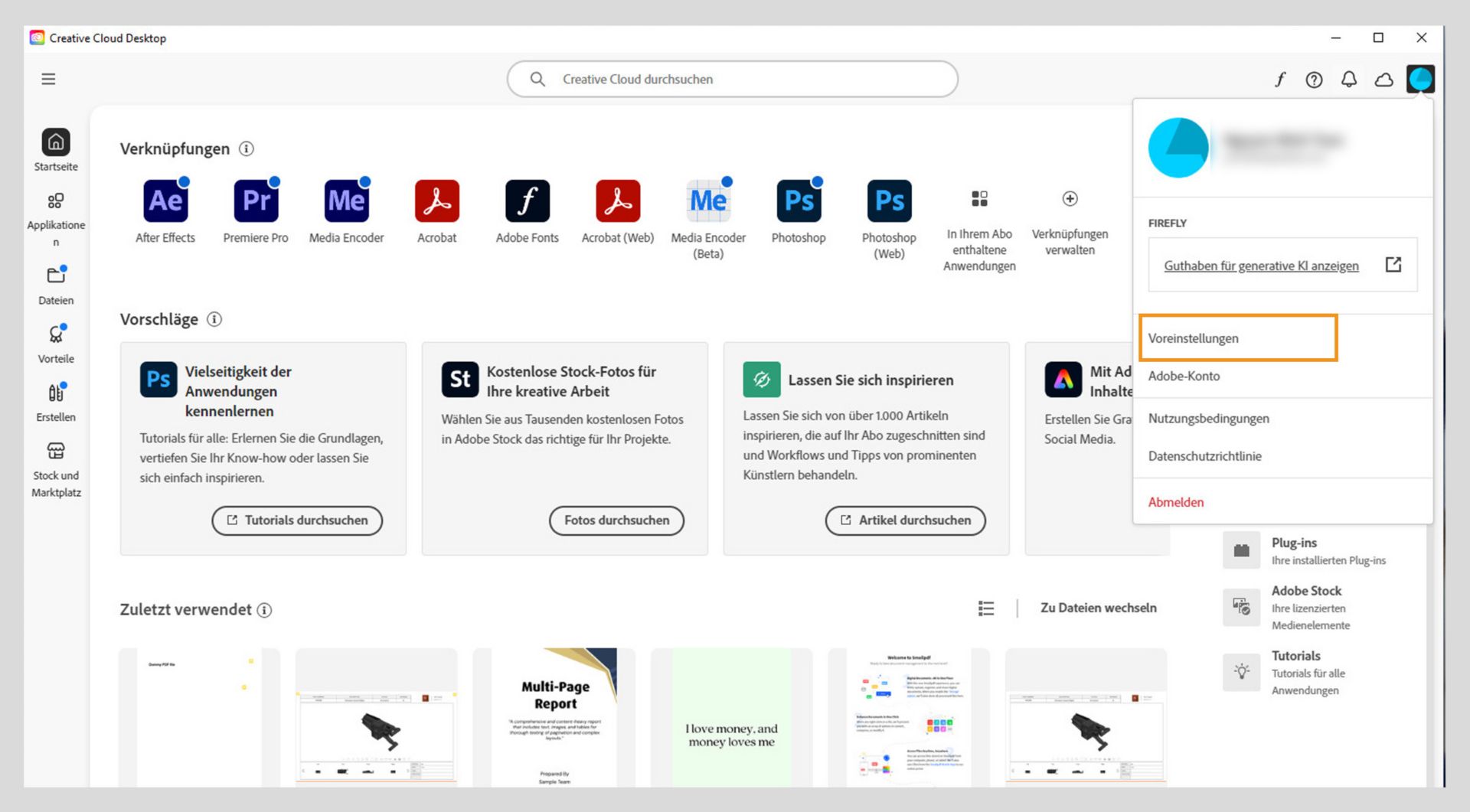Open Applikationen in the sidebar
1470x812 pixels.
coord(56,220)
